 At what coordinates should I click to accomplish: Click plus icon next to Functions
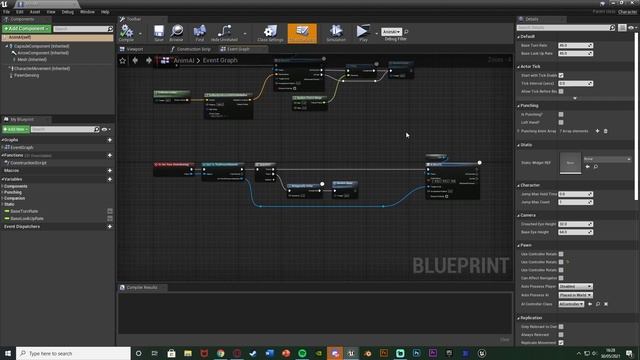[x=109, y=156]
